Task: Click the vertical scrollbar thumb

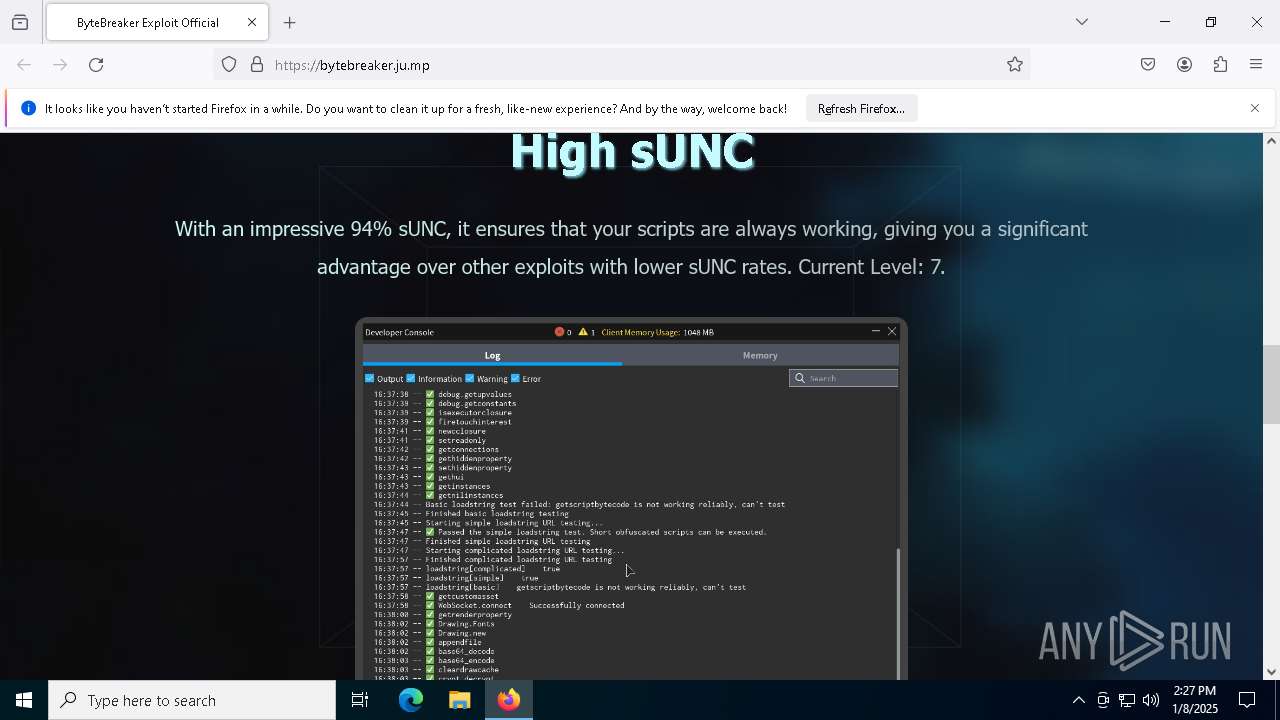Action: [x=1271, y=385]
